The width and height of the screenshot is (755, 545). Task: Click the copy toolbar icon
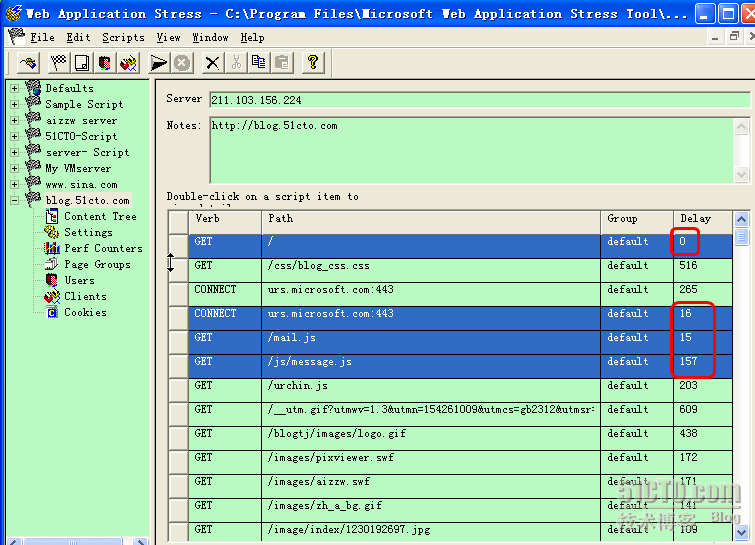point(259,63)
